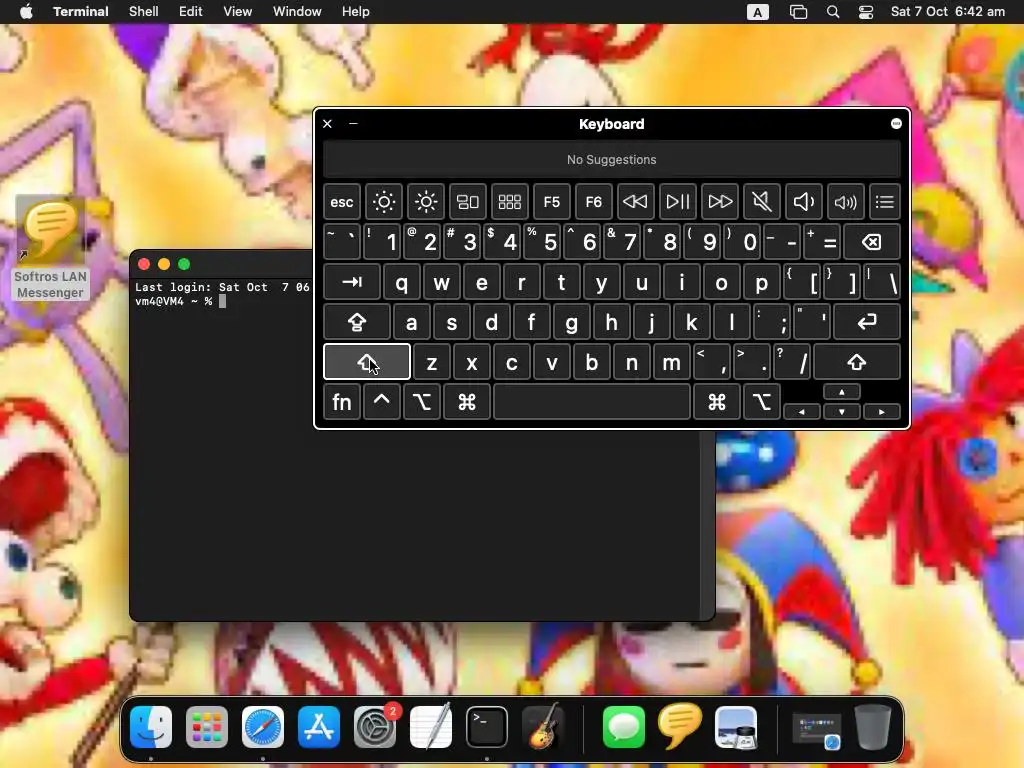Open the Help menu
The width and height of the screenshot is (1024, 768).
tap(356, 11)
